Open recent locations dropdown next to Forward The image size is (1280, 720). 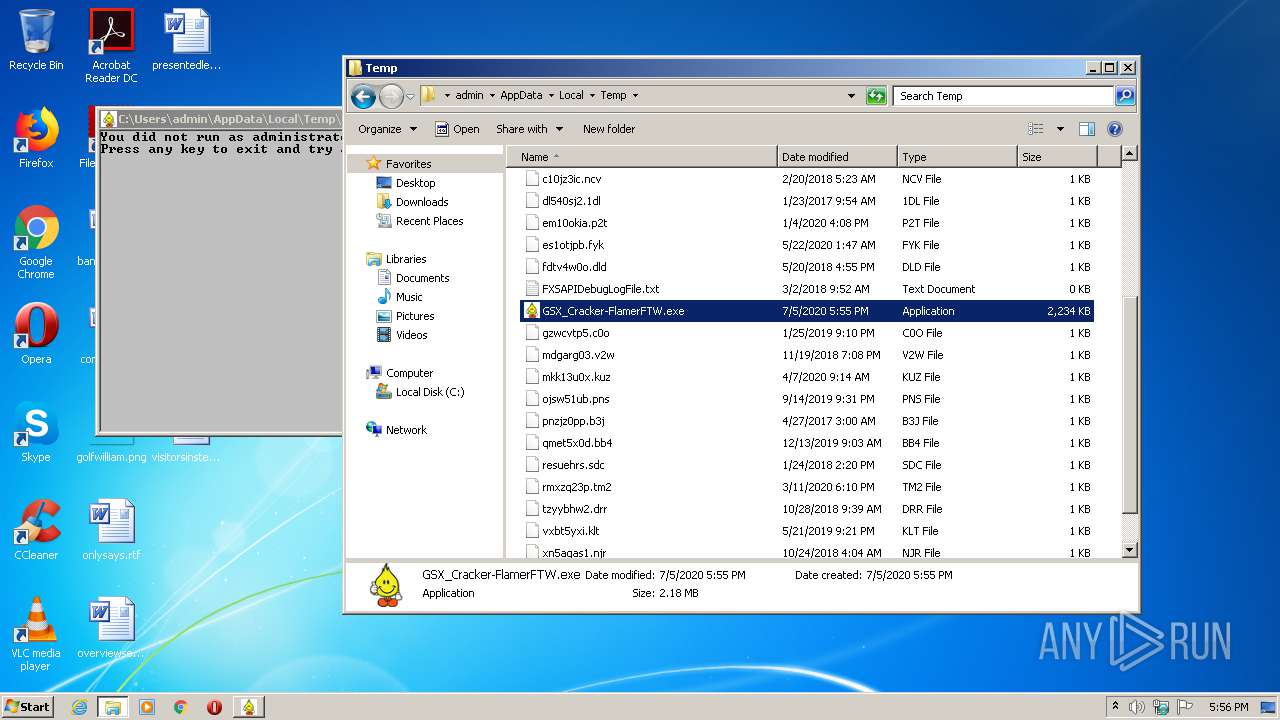point(410,97)
